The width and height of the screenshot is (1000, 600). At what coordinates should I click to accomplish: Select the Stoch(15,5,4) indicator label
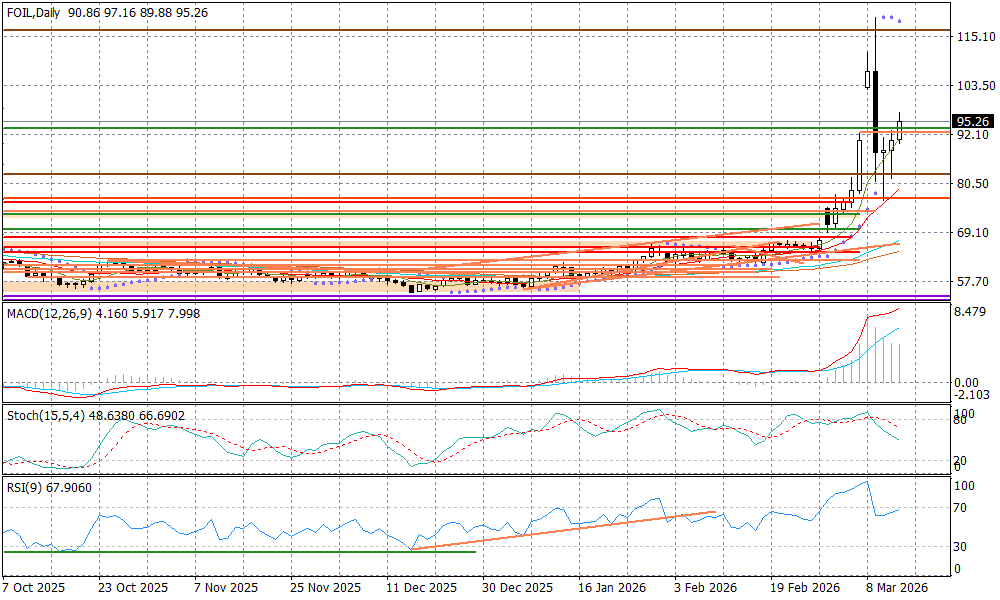[x=46, y=414]
